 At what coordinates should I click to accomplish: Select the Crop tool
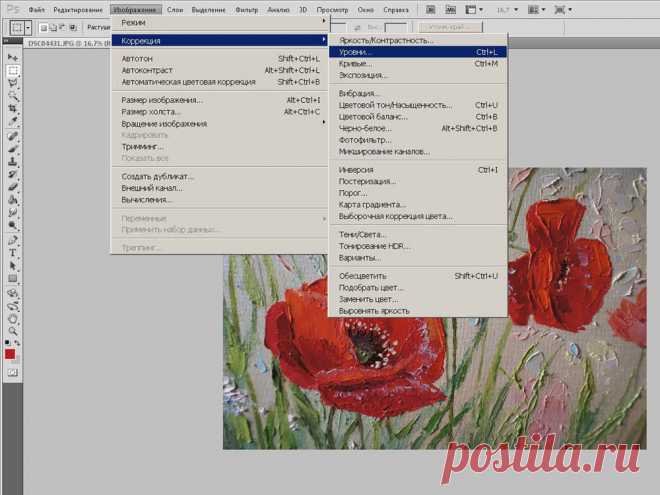click(x=13, y=108)
